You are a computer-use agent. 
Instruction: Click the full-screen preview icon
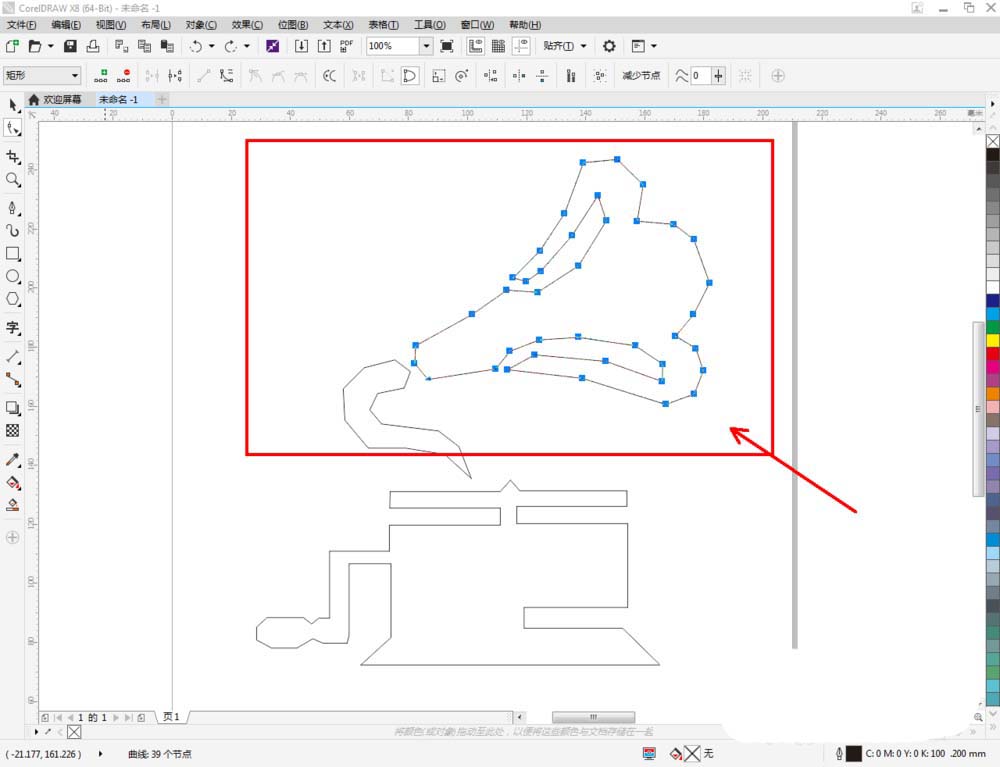click(447, 46)
